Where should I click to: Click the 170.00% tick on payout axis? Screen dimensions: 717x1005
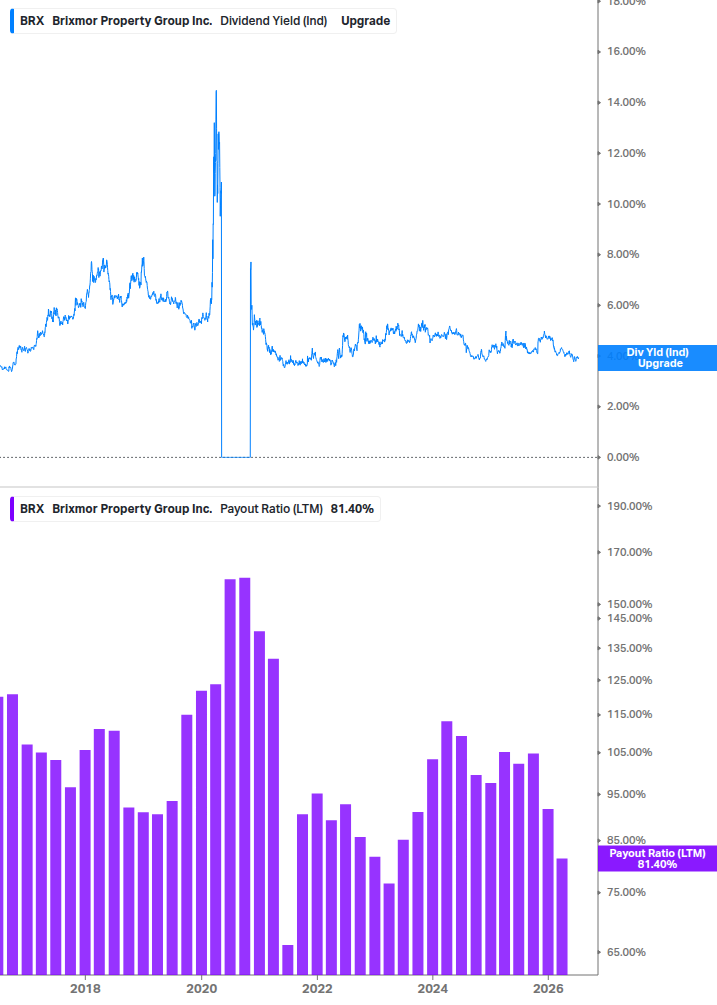pos(629,552)
